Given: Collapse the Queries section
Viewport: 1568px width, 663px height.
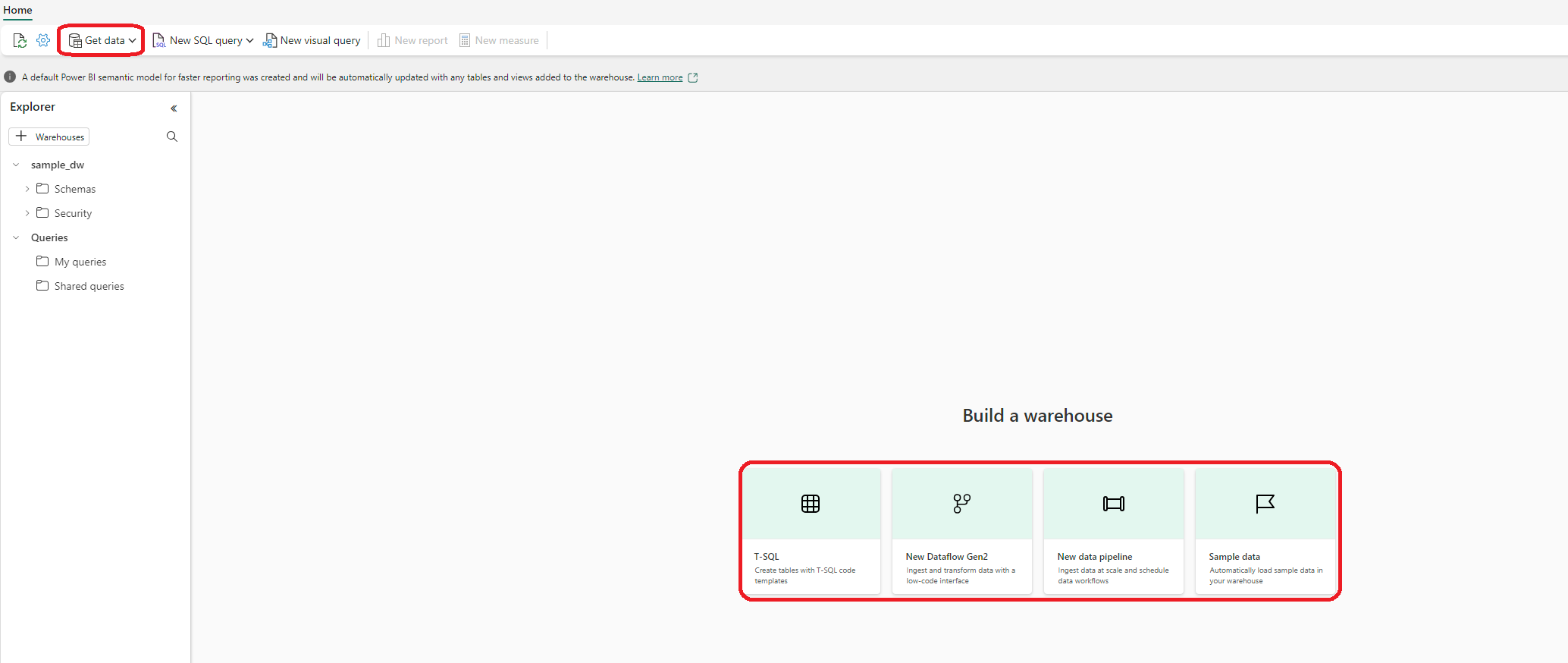Looking at the screenshot, I should (x=16, y=237).
